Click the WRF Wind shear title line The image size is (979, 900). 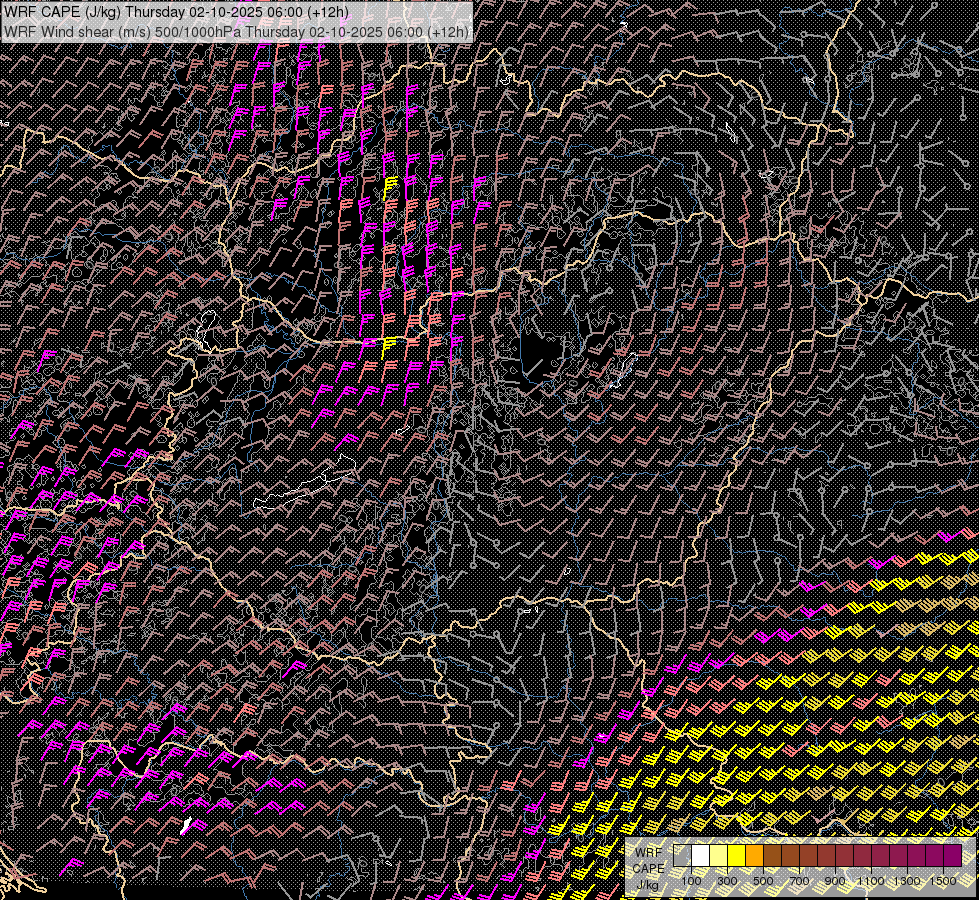point(236,32)
